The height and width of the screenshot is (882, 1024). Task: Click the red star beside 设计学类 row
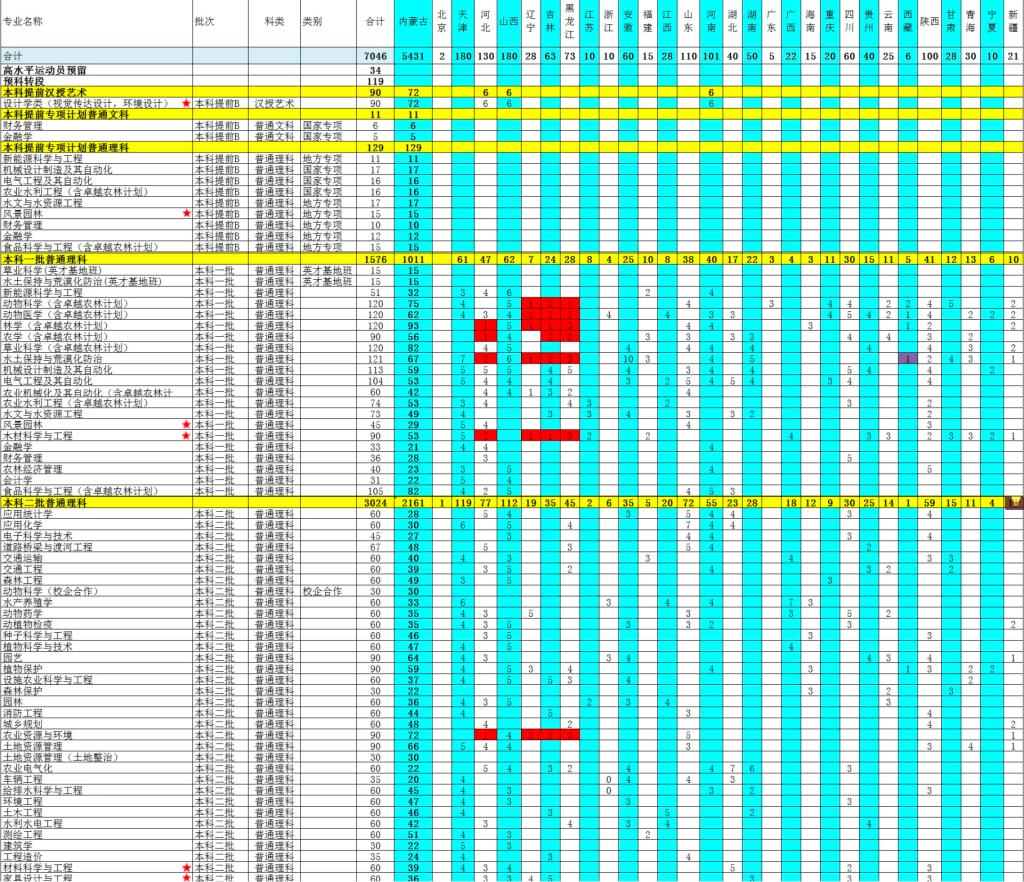click(186, 104)
